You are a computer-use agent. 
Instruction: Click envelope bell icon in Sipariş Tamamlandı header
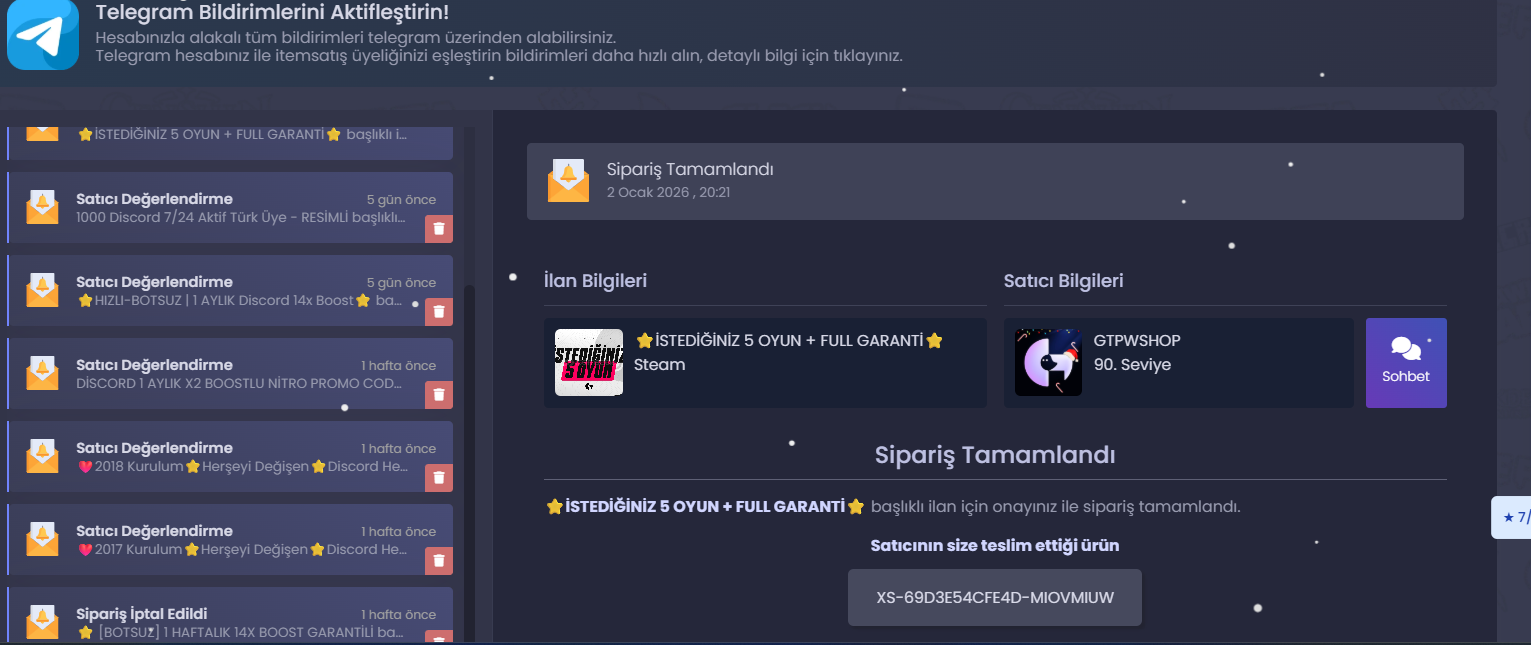pos(568,181)
